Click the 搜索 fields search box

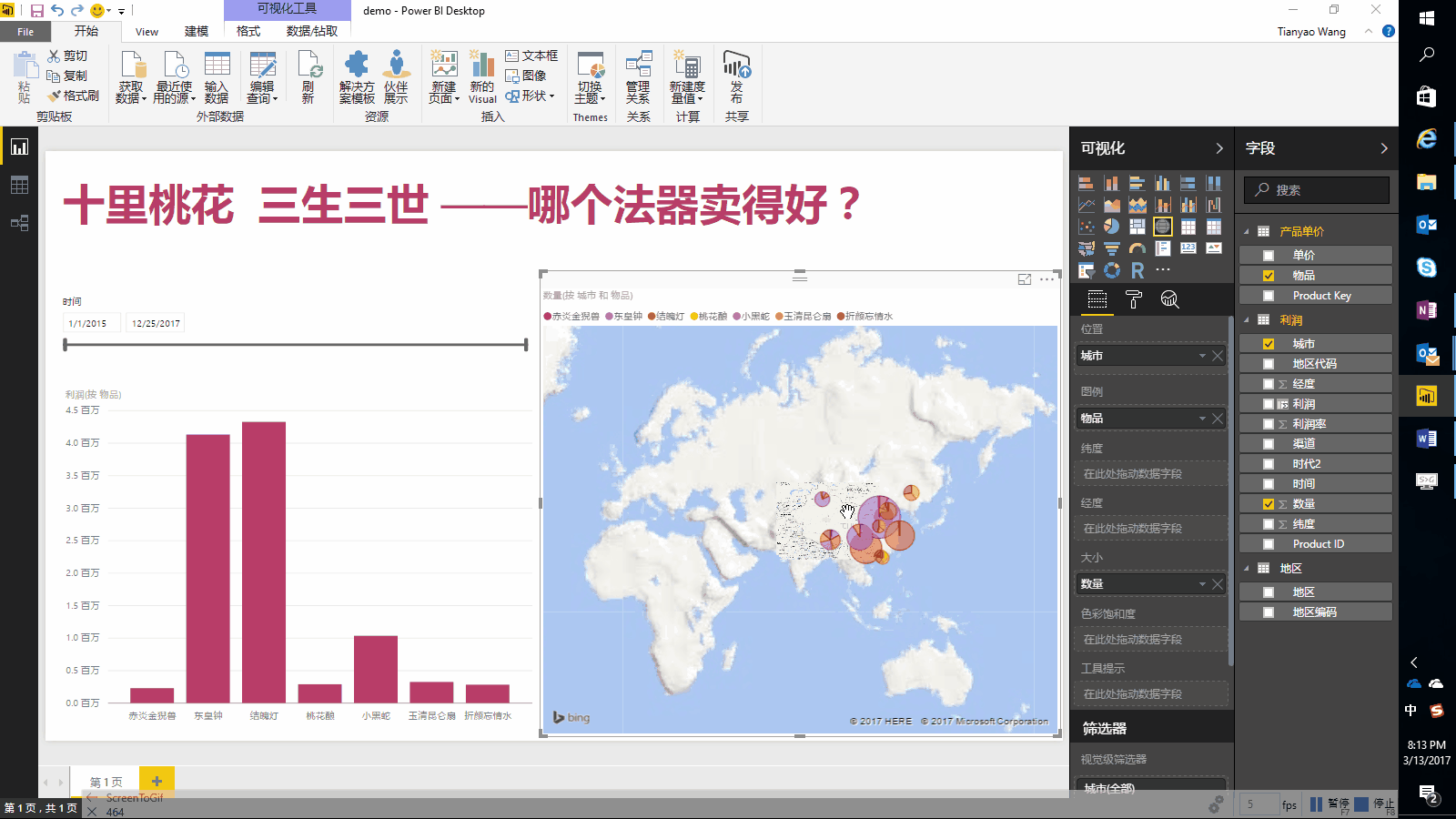pos(1318,190)
